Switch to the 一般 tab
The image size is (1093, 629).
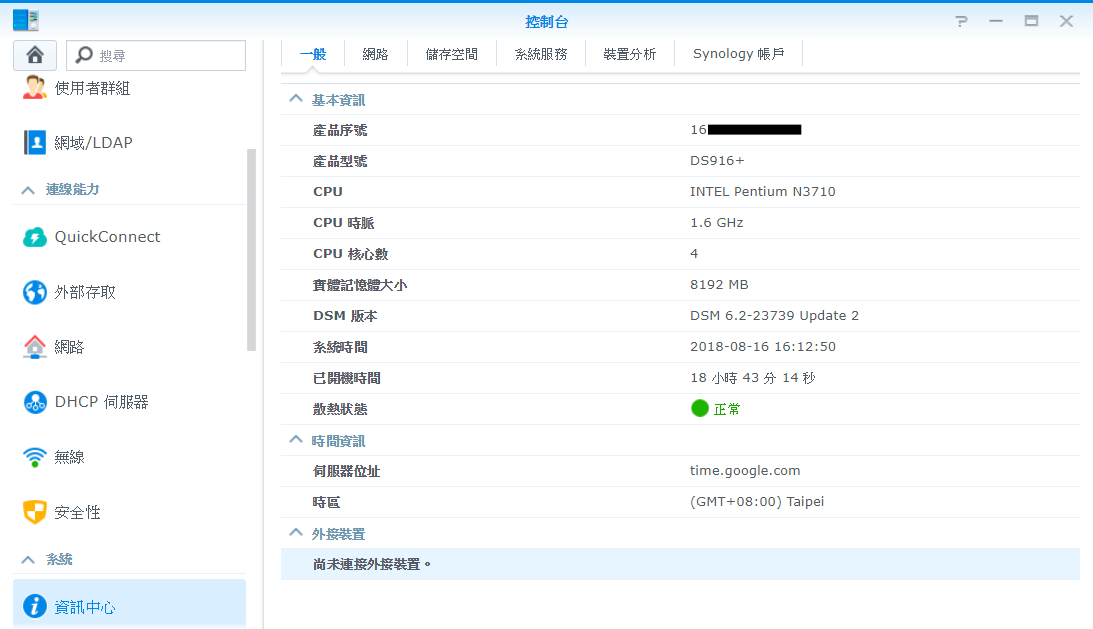[x=313, y=54]
